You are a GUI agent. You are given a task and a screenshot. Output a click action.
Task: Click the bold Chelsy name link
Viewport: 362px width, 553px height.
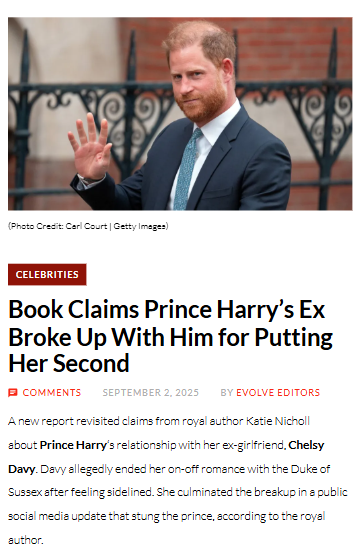(306, 445)
